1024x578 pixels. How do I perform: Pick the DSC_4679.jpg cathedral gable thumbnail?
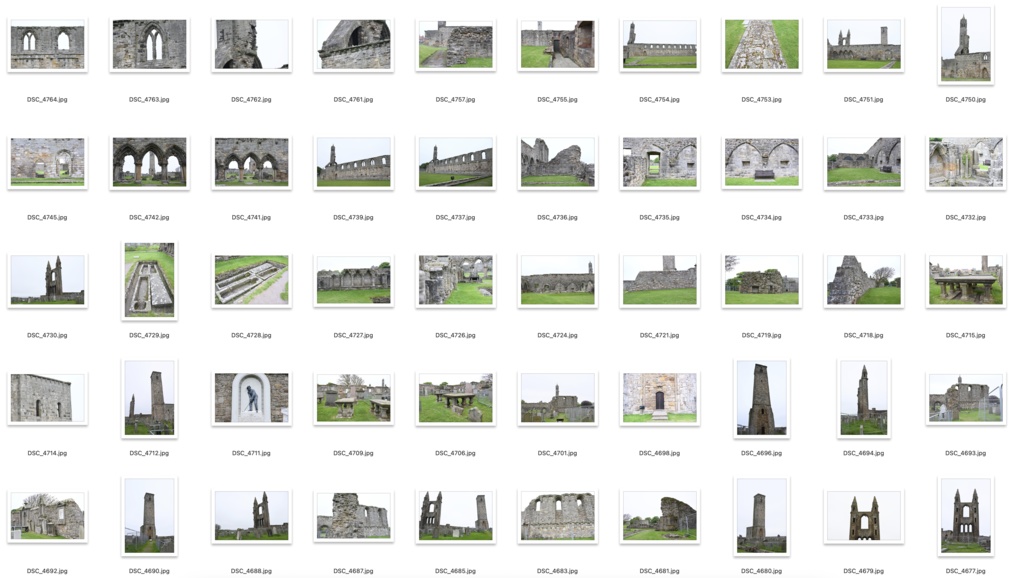point(863,517)
